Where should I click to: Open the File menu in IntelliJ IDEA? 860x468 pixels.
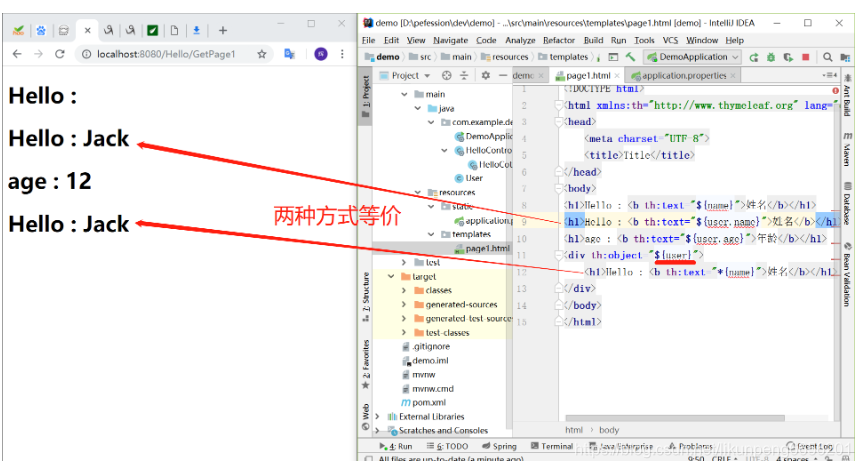click(x=369, y=40)
